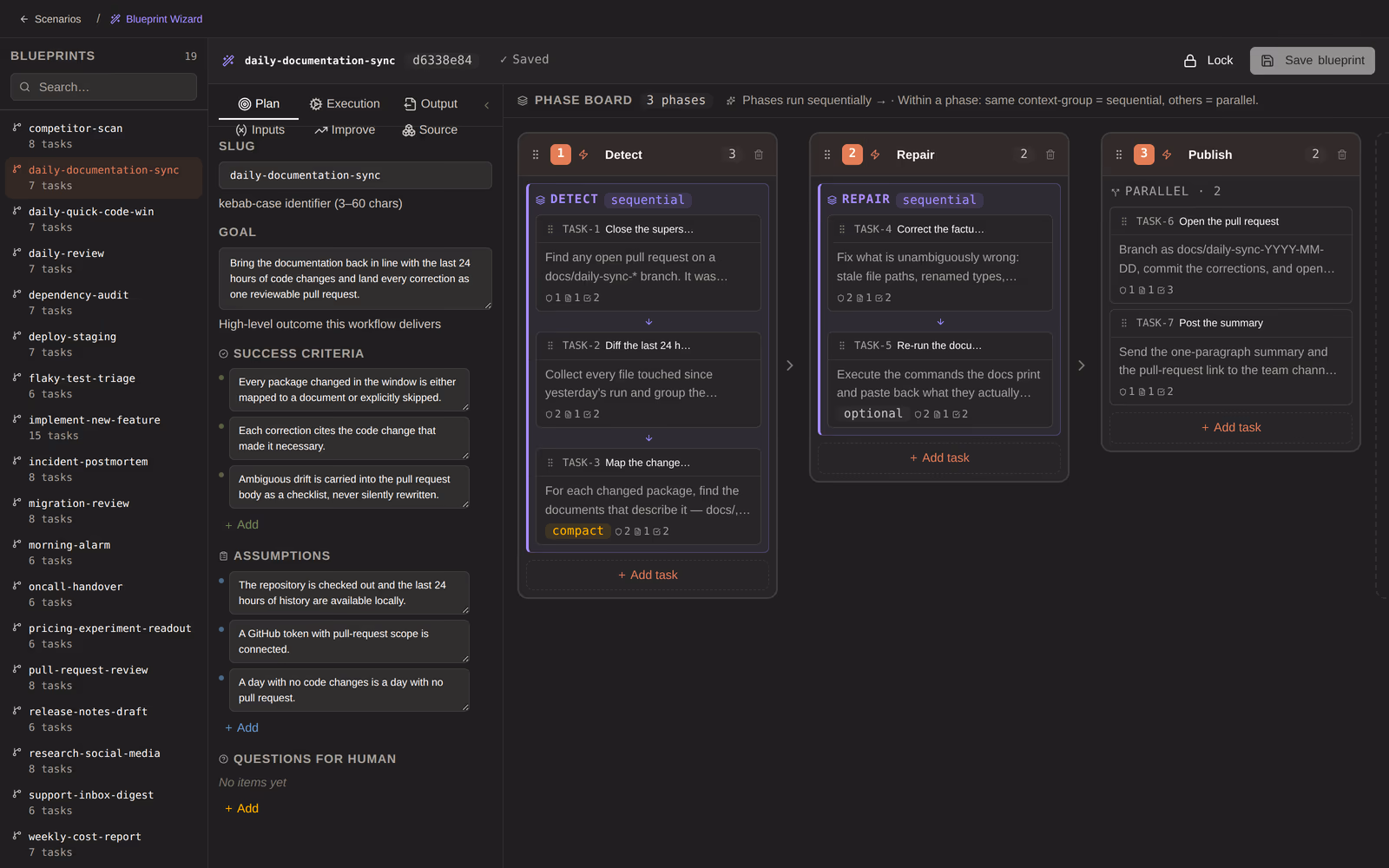Click TASK-4 drag handle

click(842, 229)
